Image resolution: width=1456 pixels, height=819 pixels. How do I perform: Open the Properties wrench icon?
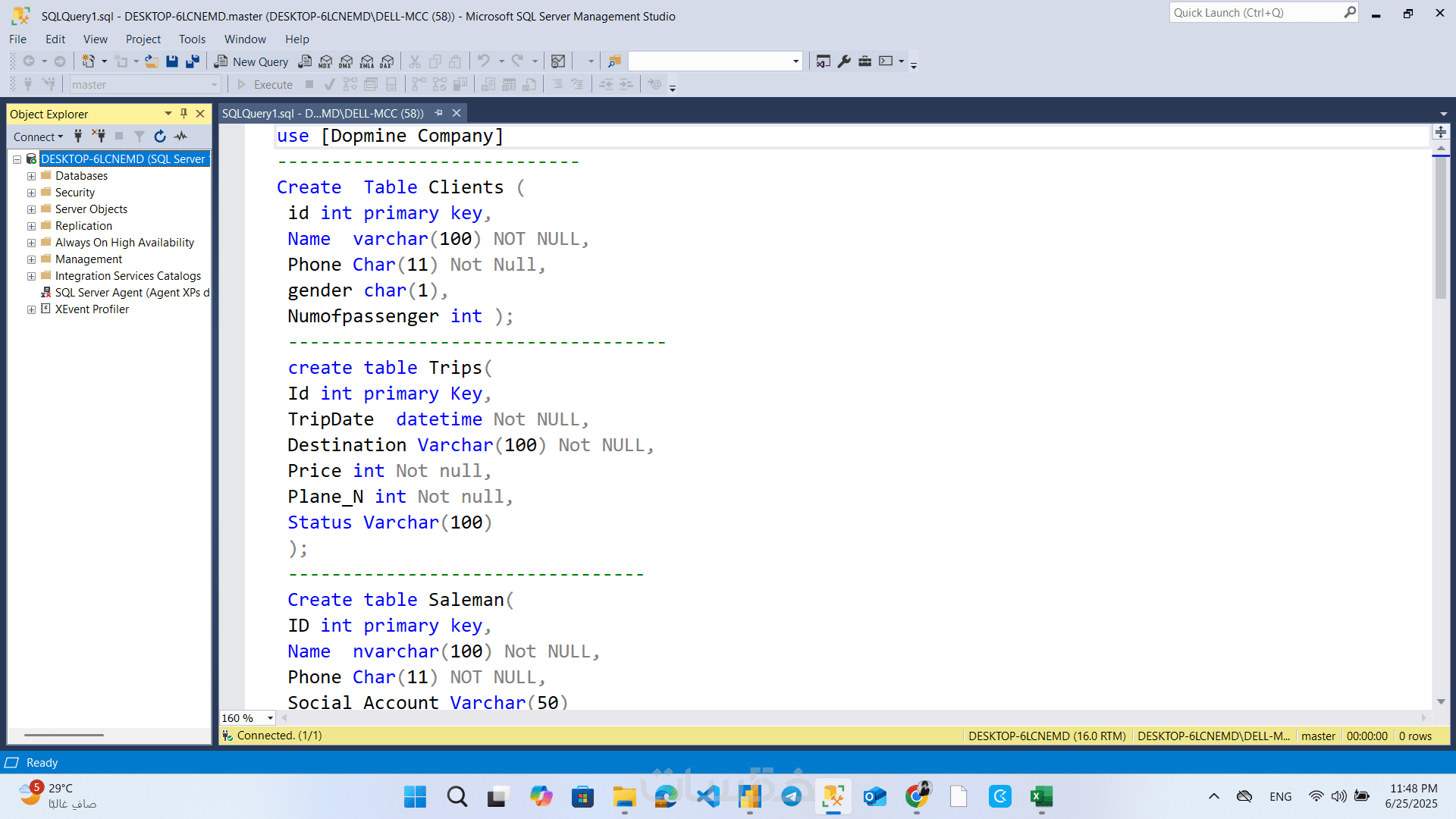coord(844,61)
